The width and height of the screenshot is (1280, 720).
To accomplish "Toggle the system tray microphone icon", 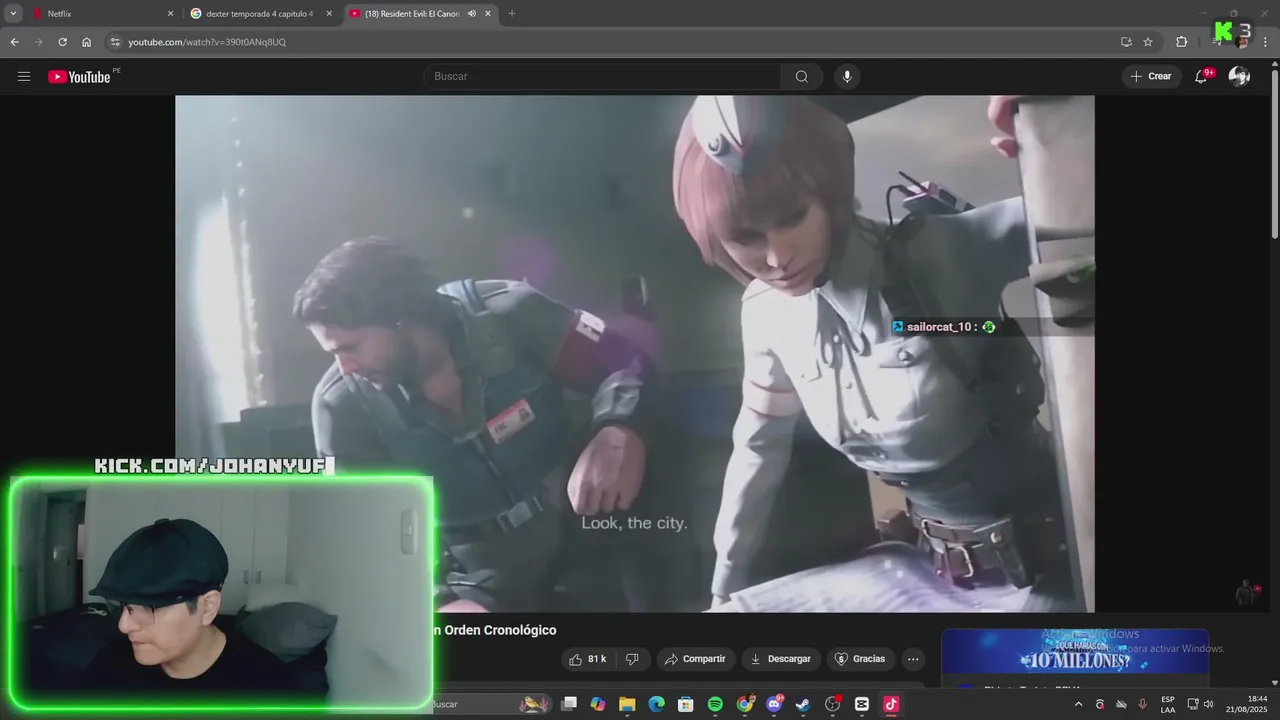I will click(x=1143, y=704).
